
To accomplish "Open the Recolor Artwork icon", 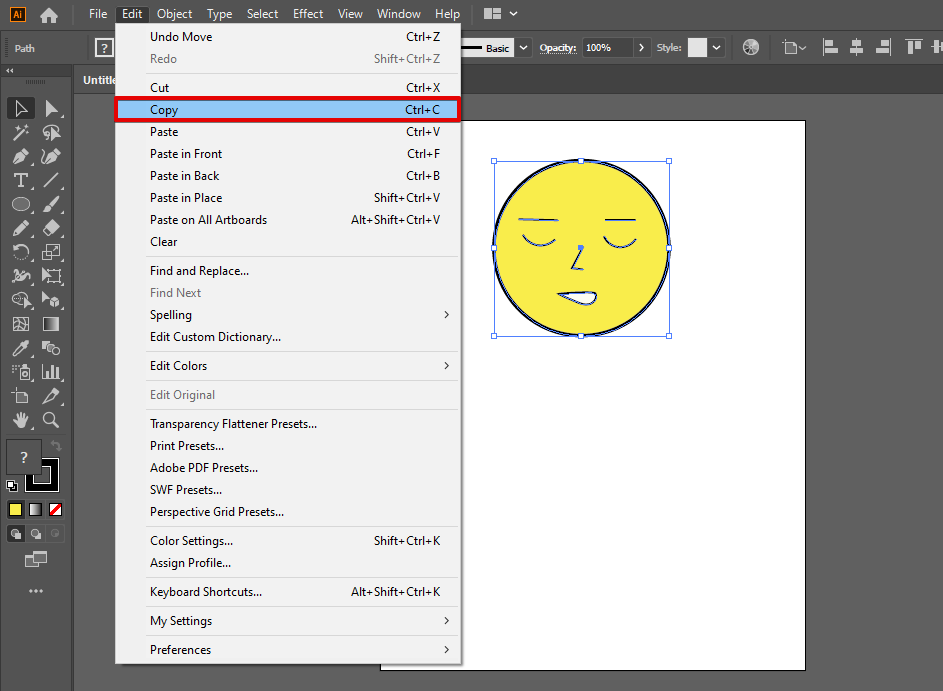I will pyautogui.click(x=751, y=47).
